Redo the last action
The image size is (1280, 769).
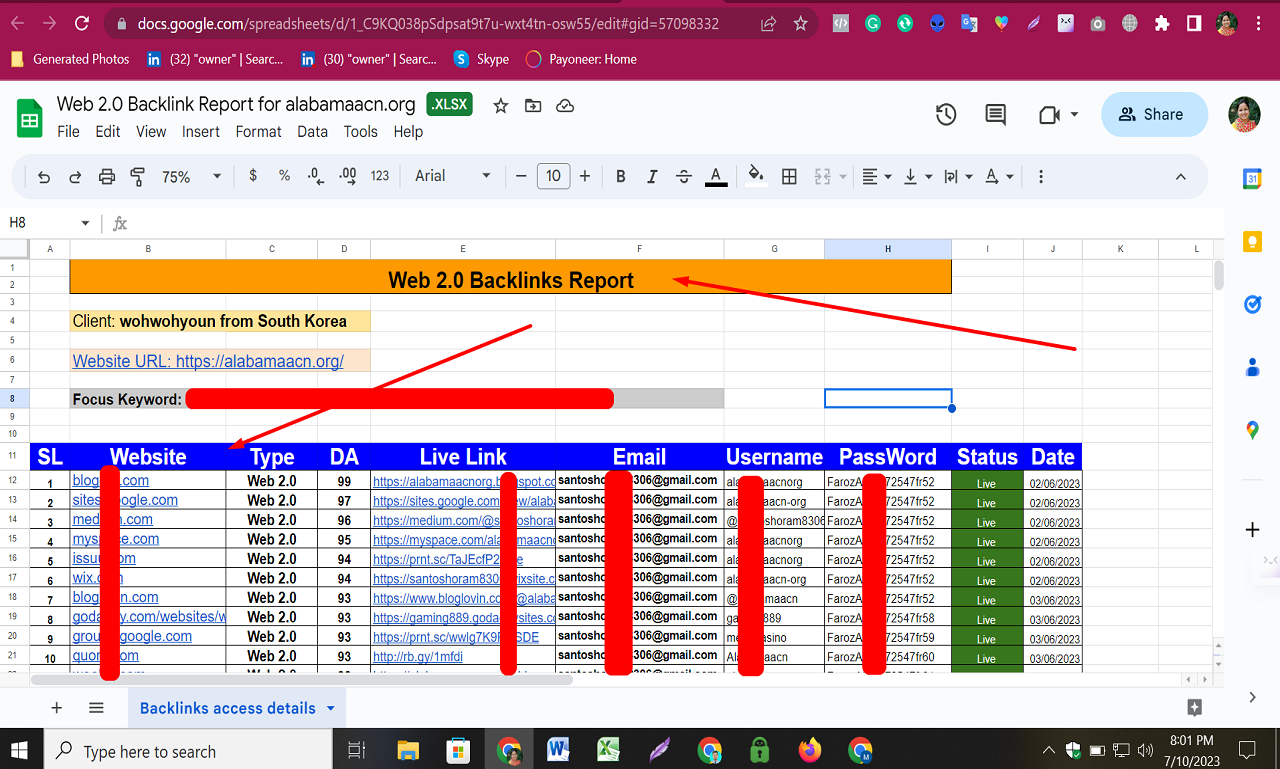coord(75,176)
